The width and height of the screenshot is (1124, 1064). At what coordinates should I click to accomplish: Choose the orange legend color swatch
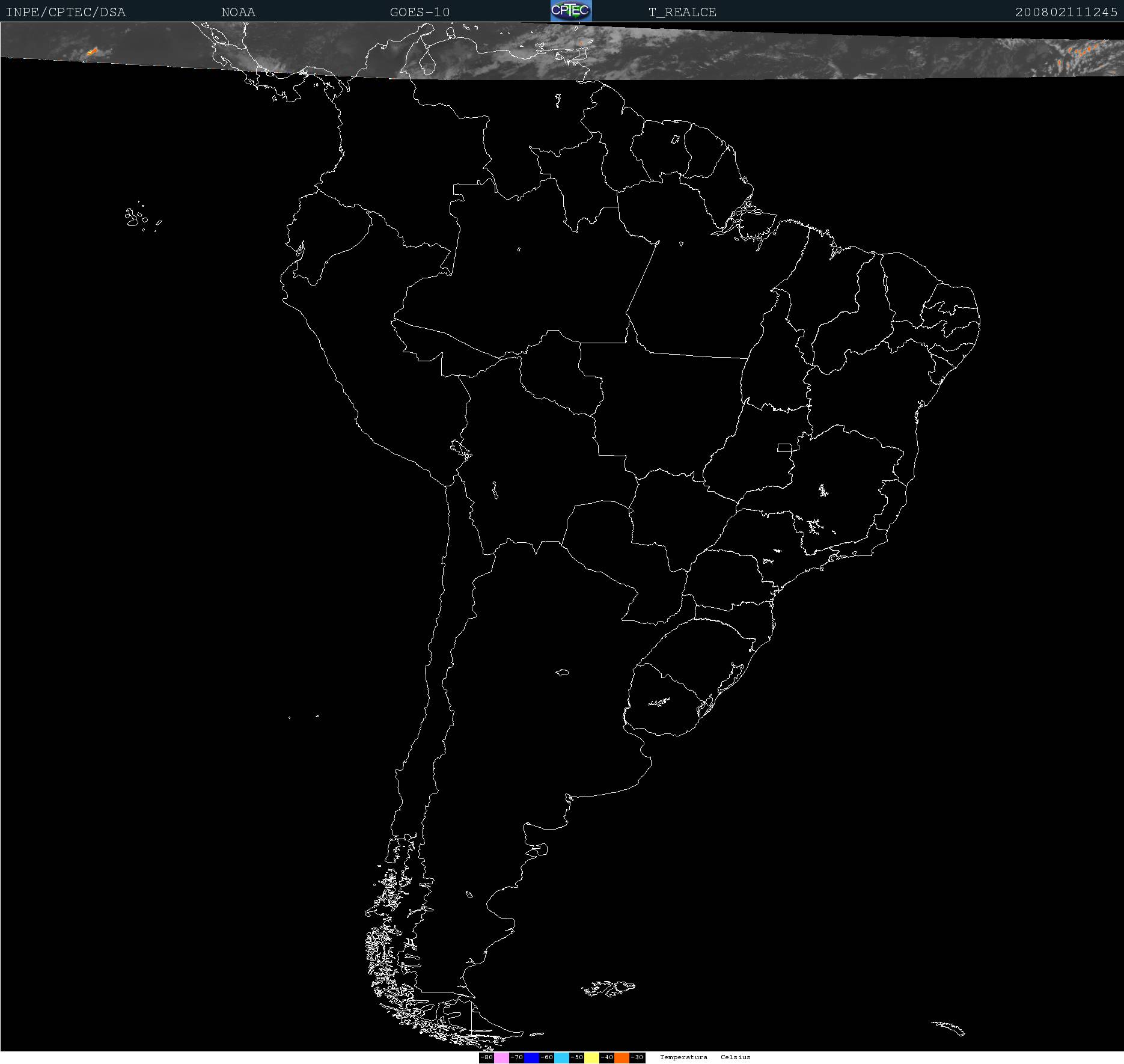coord(622,1057)
